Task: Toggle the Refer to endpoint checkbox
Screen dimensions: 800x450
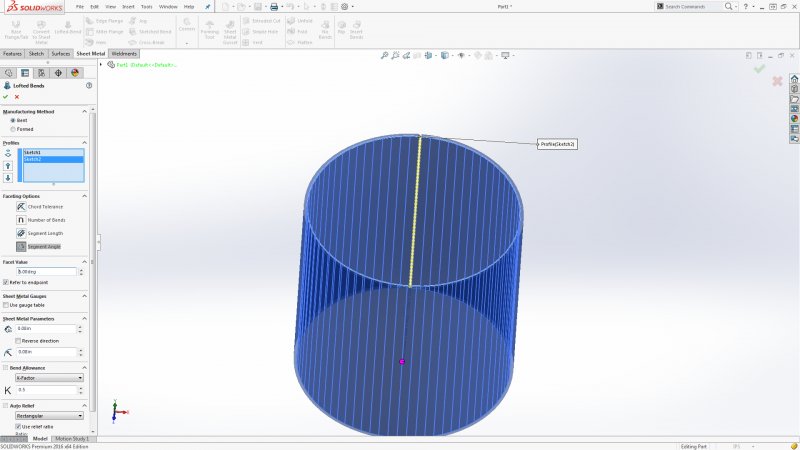Action: tap(6, 282)
